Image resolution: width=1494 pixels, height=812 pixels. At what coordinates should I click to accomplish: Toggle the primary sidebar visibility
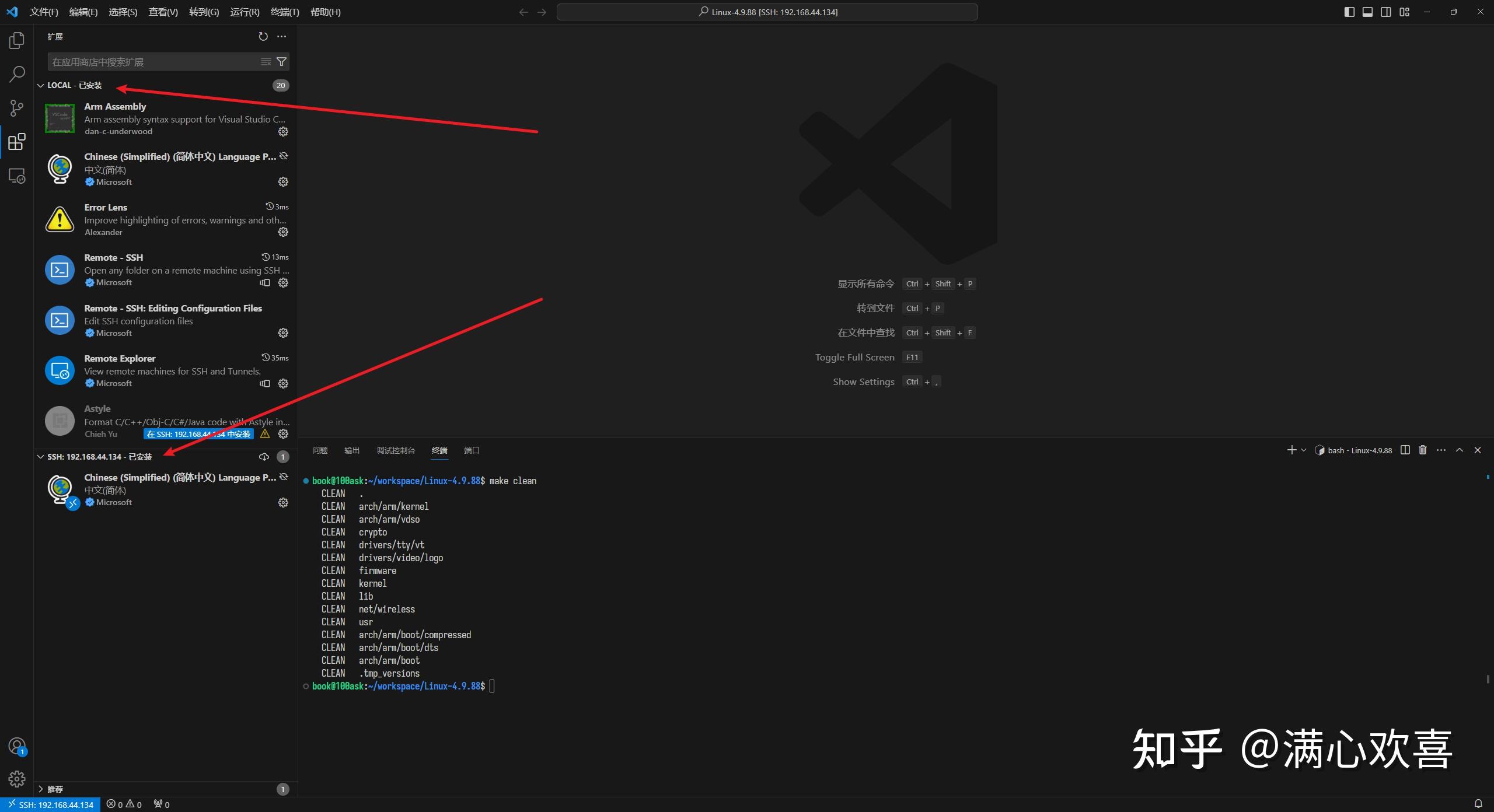click(x=1349, y=12)
